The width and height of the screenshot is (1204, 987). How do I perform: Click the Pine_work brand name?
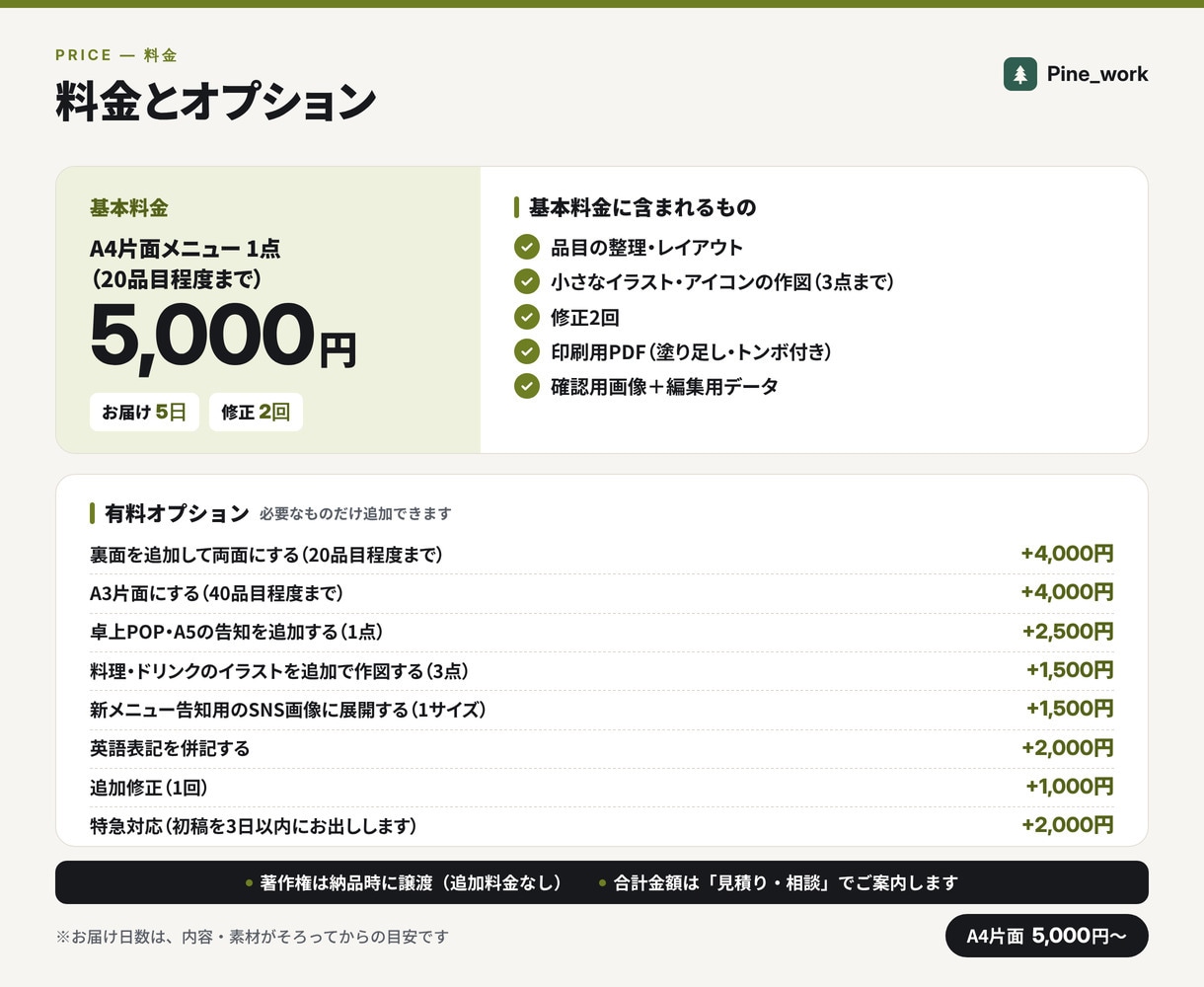[1097, 74]
